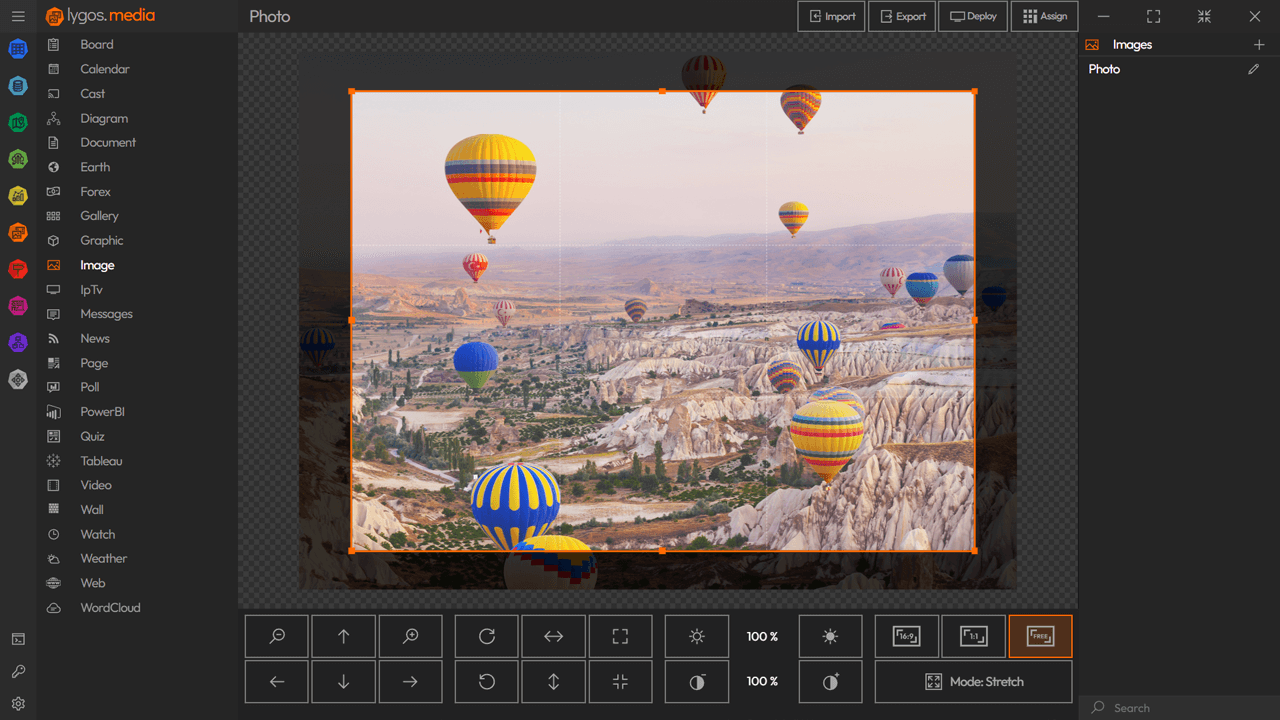Change the Mode: Stretch setting
Image resolution: width=1280 pixels, height=720 pixels.
click(x=972, y=681)
